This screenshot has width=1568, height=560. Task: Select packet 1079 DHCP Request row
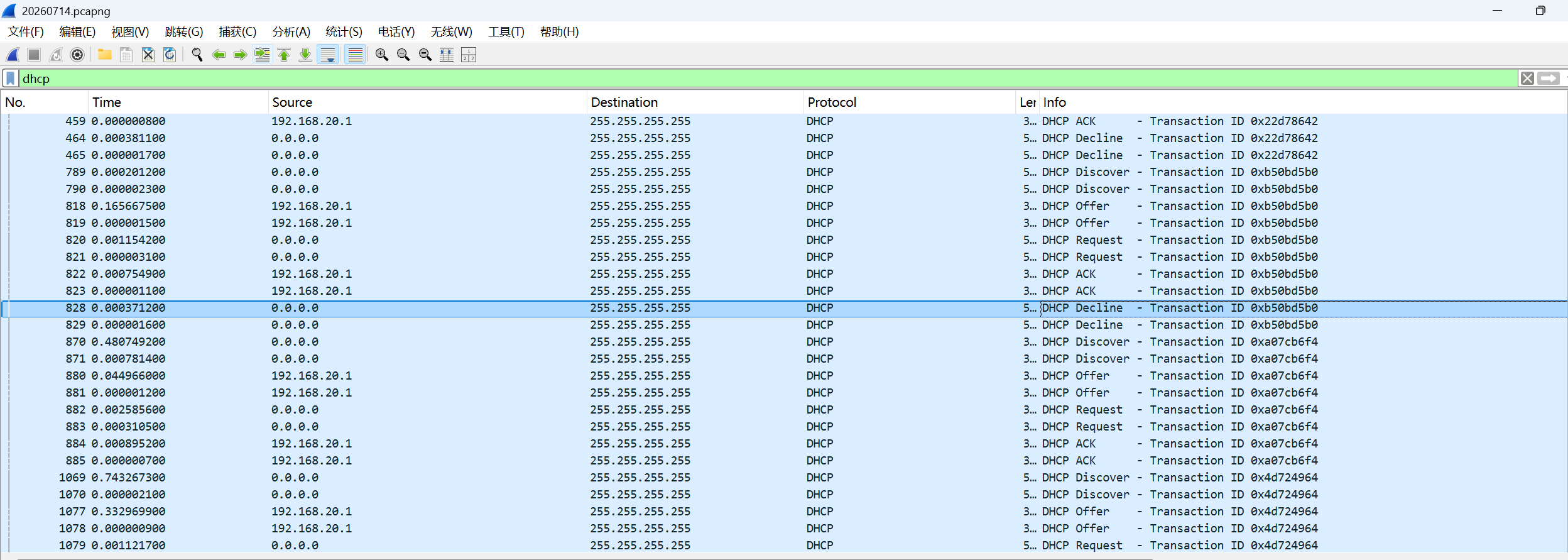point(784,546)
